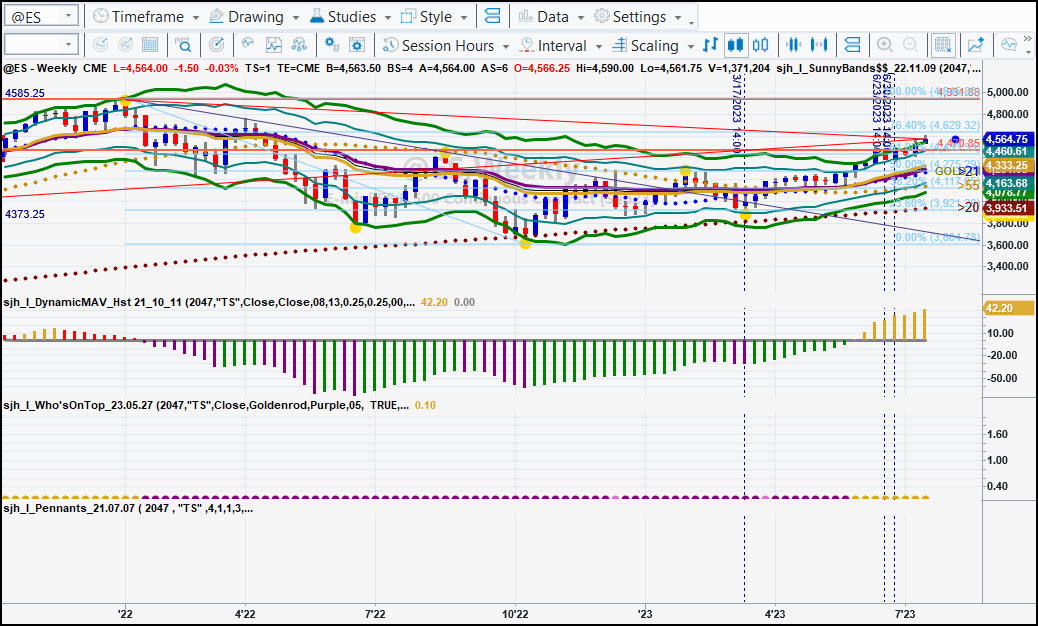The height and width of the screenshot is (626, 1038).
Task: Click the zoom out magnifier icon
Action: tap(910, 45)
